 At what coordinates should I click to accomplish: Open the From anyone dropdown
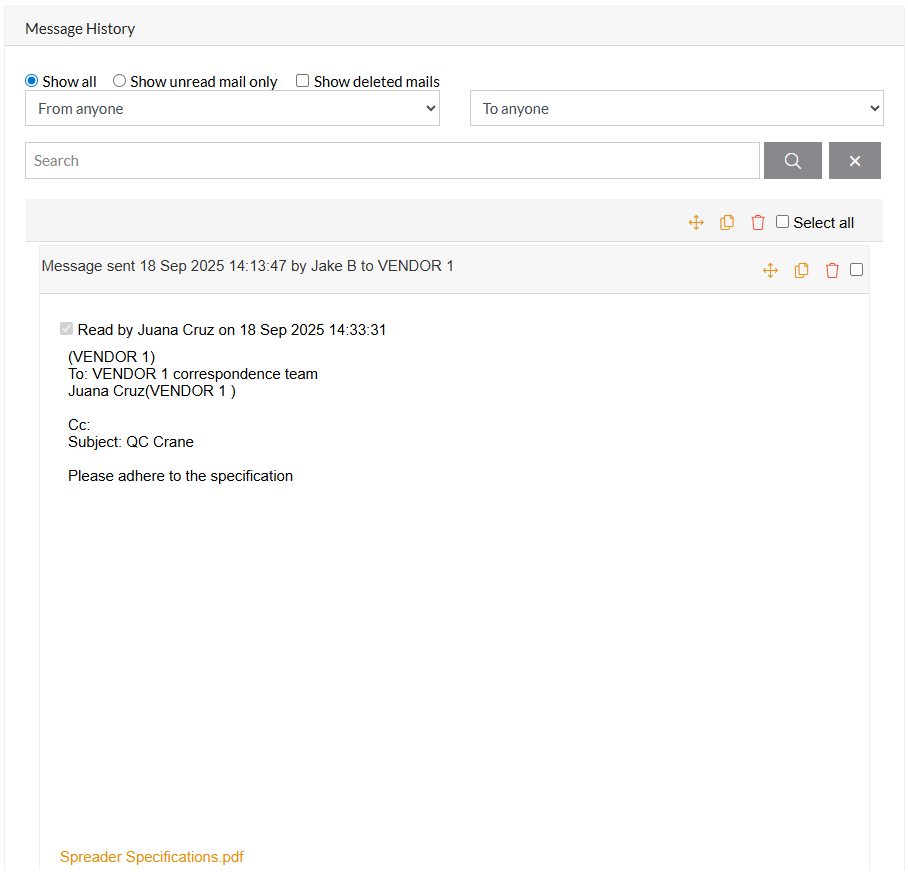(232, 109)
